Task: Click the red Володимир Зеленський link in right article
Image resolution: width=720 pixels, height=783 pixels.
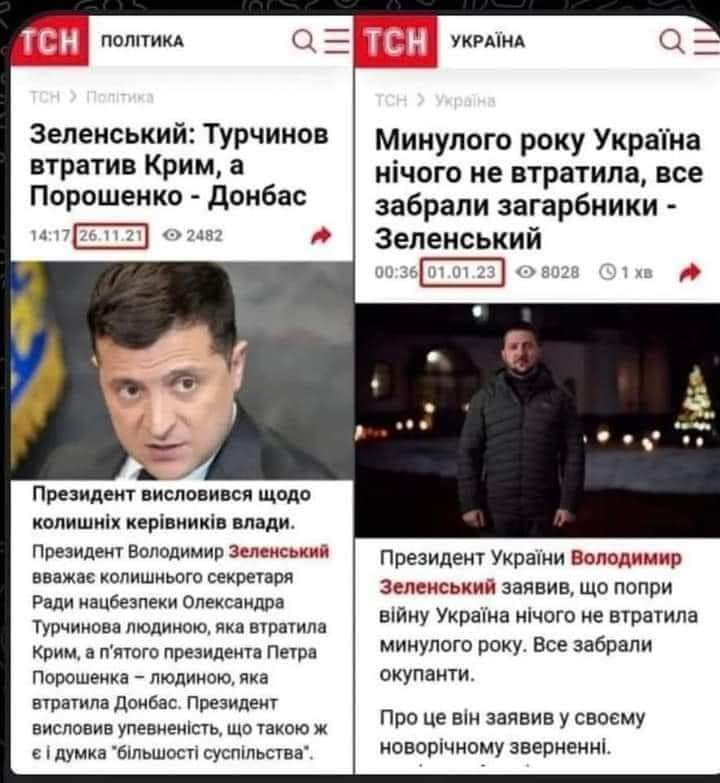Action: tap(530, 572)
